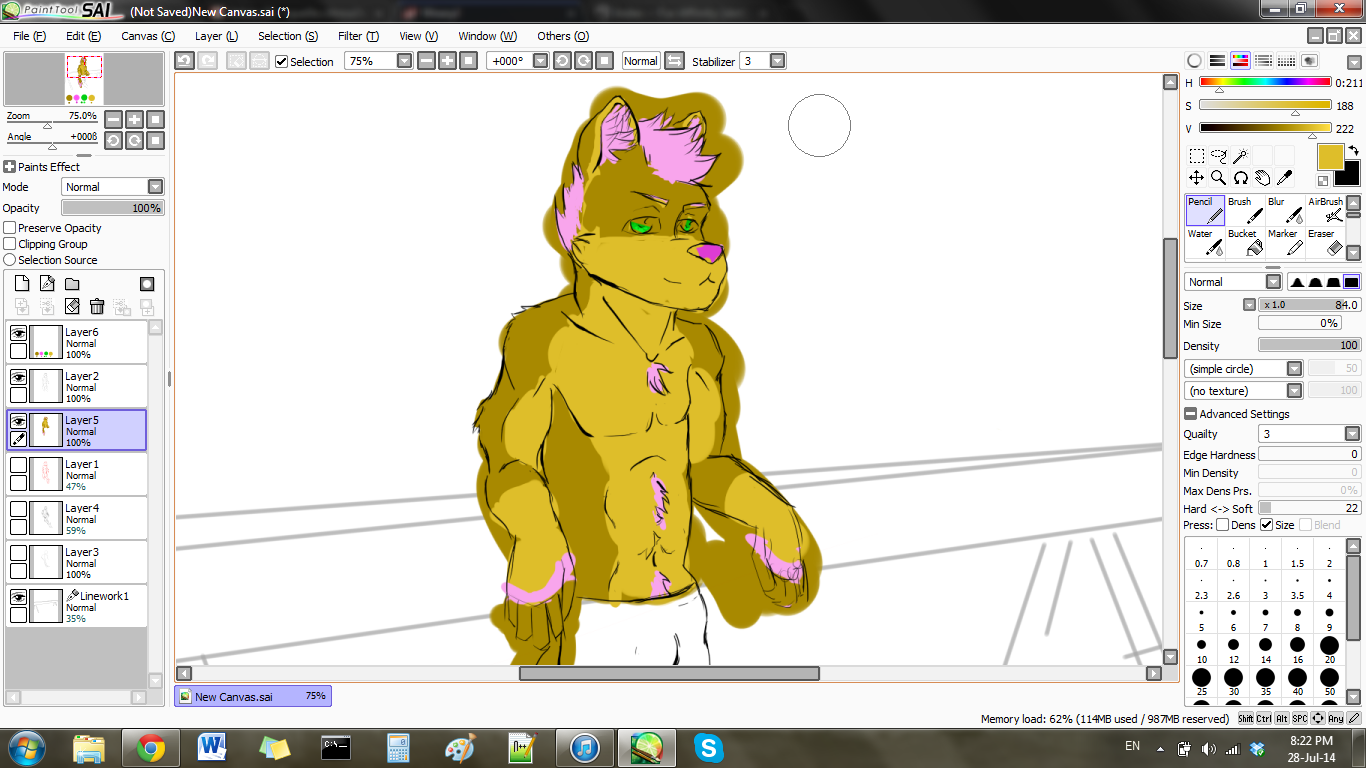Open the Filter menu

coord(358,36)
